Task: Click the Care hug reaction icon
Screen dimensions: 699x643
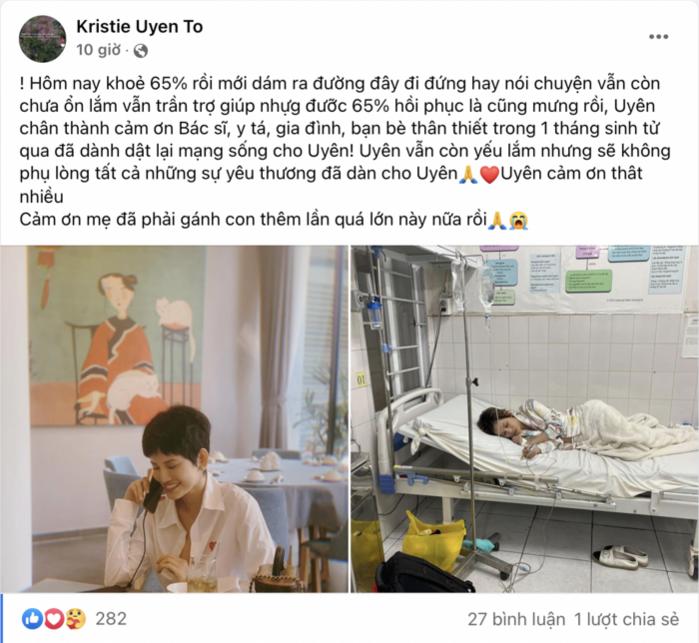Action: point(75,618)
